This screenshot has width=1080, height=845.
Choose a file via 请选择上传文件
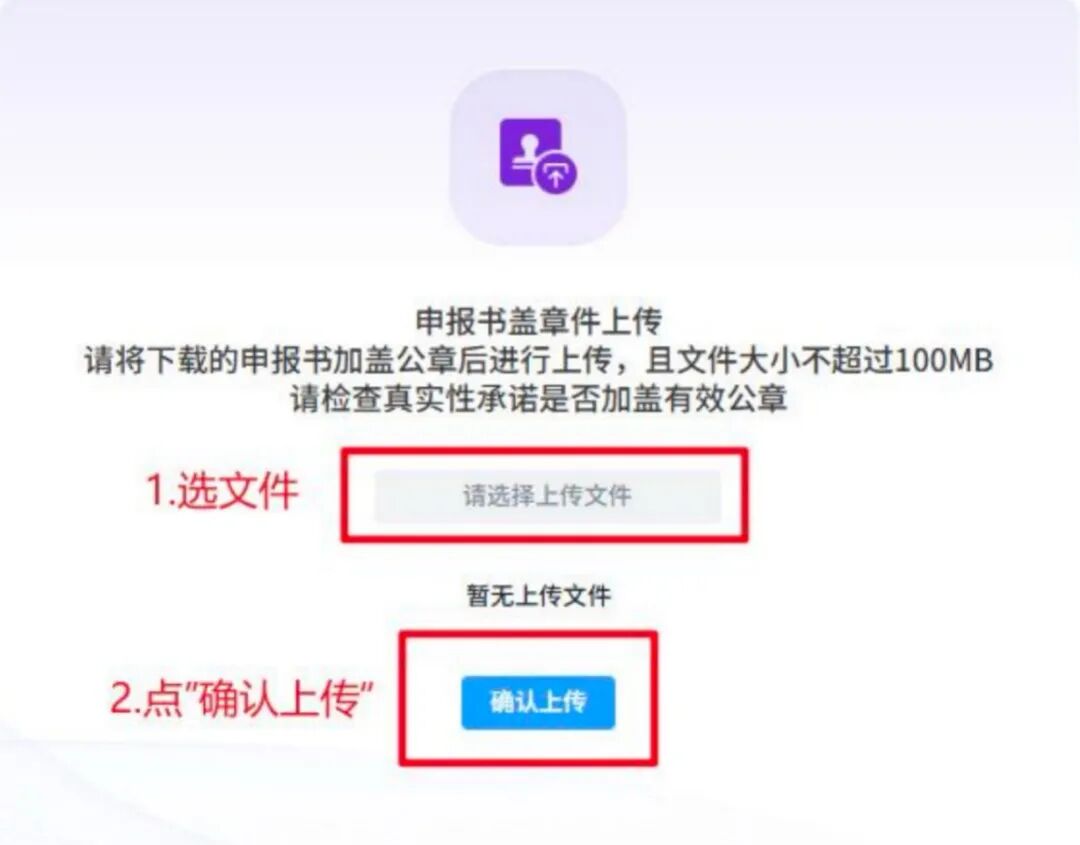point(548,496)
